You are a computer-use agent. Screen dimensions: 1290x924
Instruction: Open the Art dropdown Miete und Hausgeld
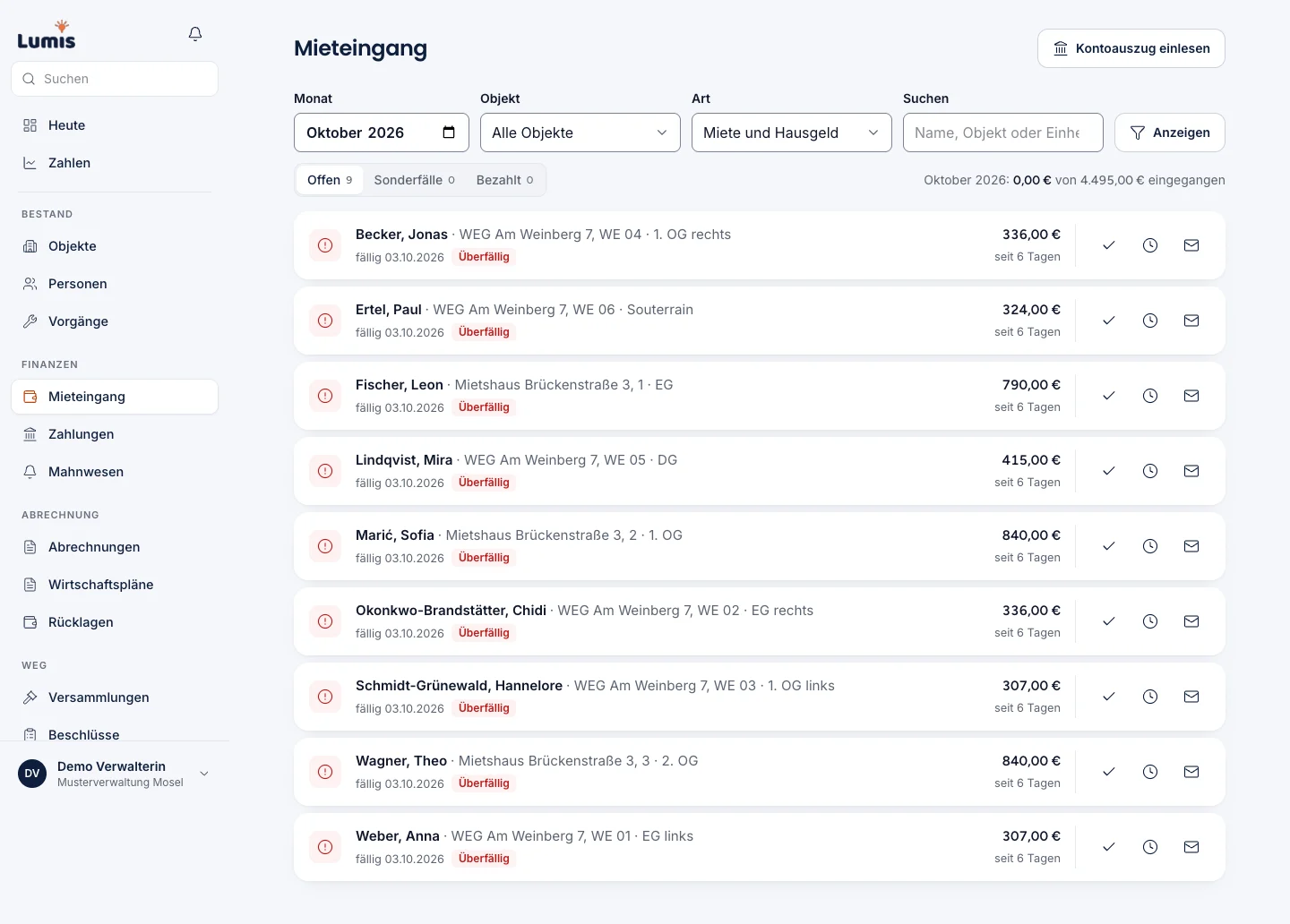pyautogui.click(x=792, y=133)
